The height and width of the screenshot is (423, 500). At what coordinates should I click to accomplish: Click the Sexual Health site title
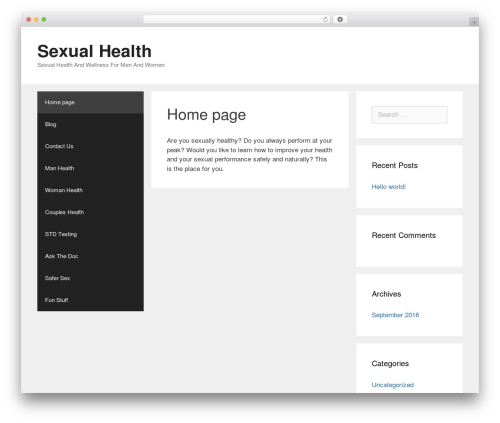94,51
